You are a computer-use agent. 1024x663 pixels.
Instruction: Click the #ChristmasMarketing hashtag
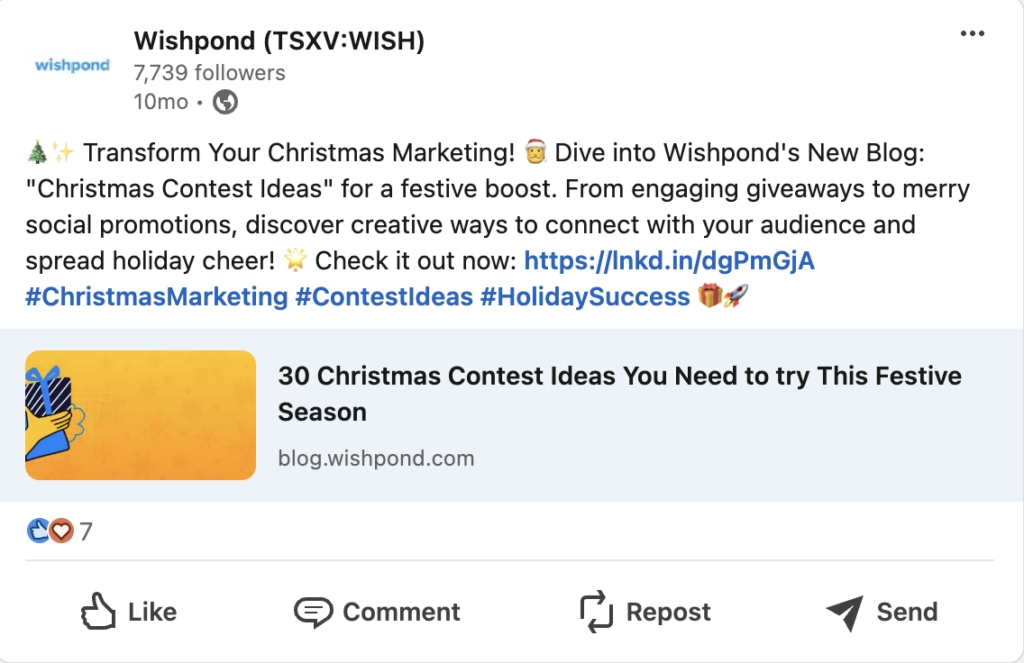coord(156,297)
